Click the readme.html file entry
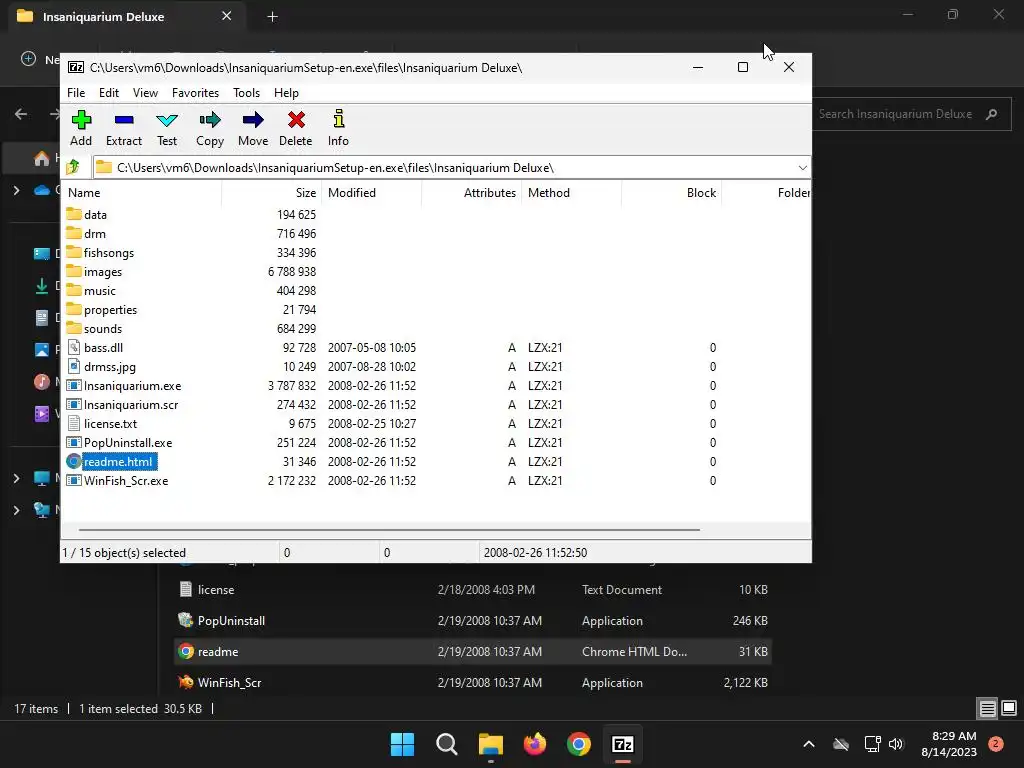The width and height of the screenshot is (1024, 768). pyautogui.click(x=118, y=461)
